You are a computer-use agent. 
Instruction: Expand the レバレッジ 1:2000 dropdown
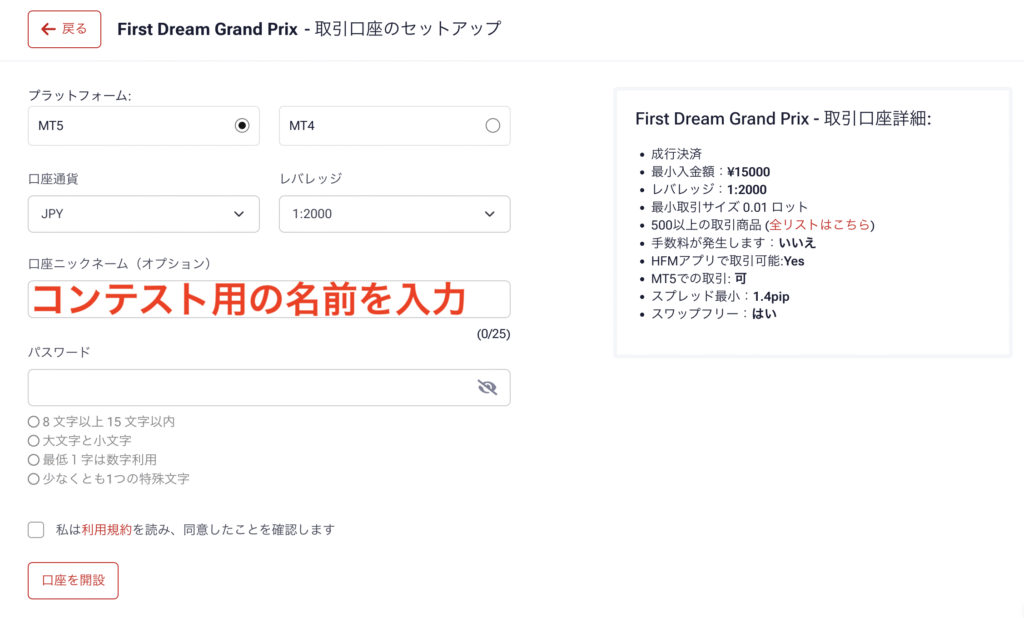pos(394,214)
